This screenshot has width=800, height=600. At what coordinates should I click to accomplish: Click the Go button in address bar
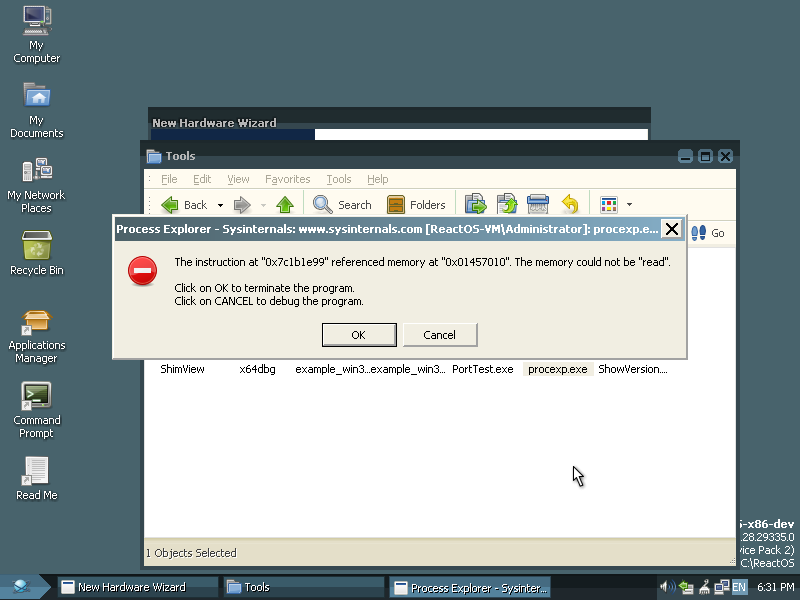708,233
